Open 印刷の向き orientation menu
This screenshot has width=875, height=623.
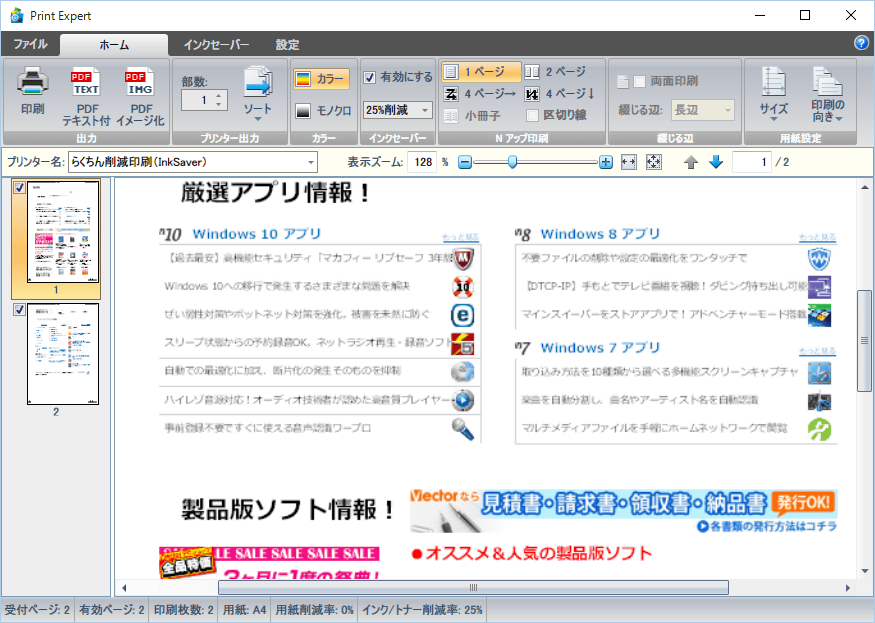pyautogui.click(x=828, y=94)
